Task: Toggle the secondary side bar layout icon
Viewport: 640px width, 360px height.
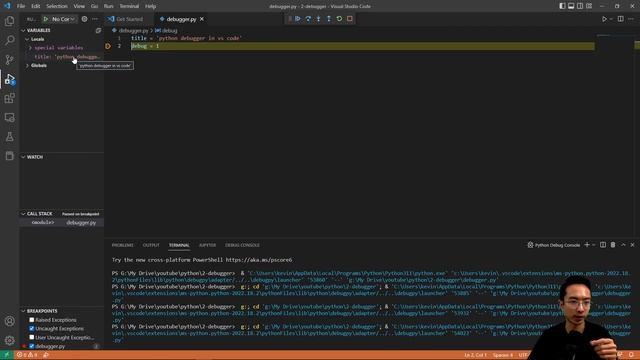Action: tap(580, 6)
